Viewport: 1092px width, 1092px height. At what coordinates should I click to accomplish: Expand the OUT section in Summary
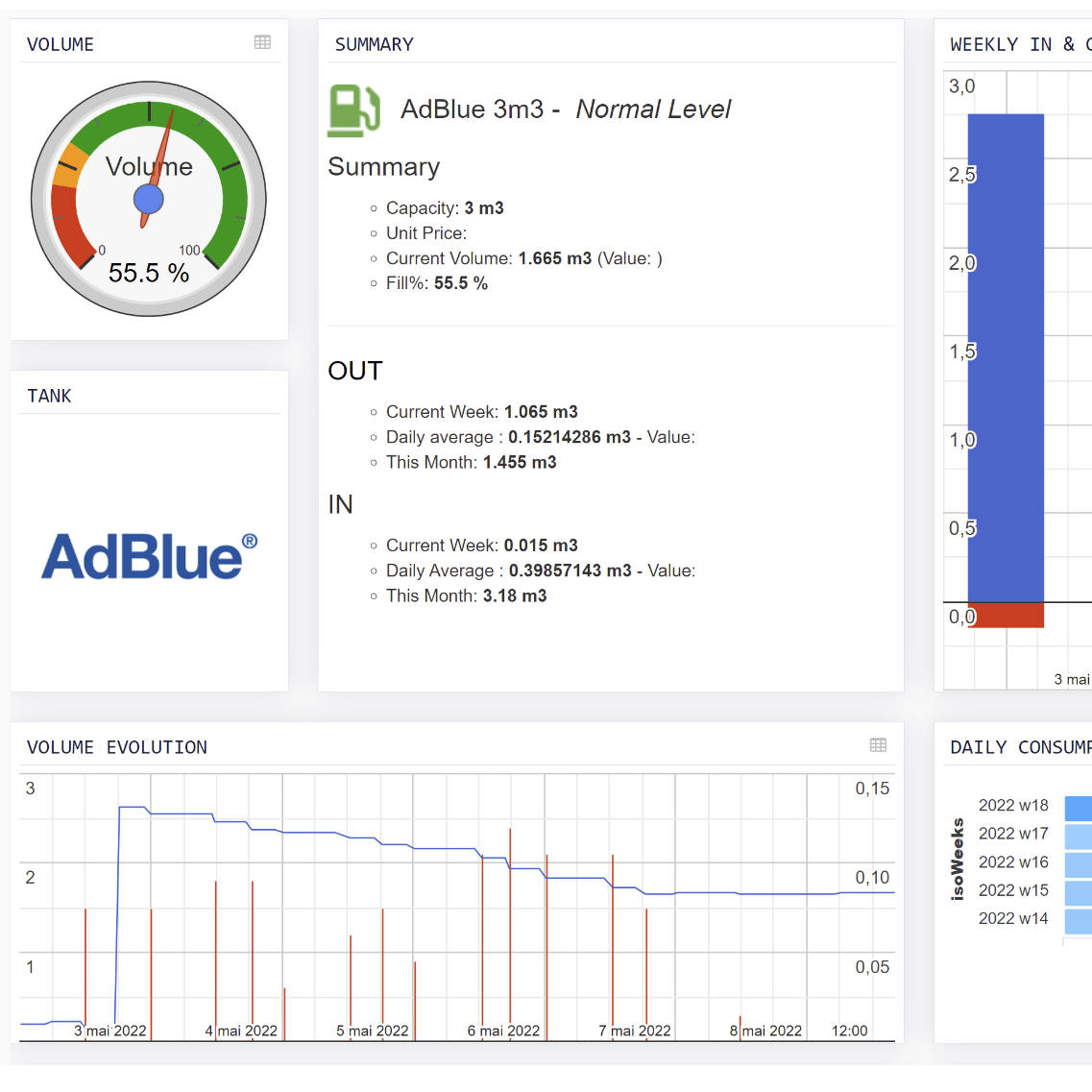(x=355, y=371)
